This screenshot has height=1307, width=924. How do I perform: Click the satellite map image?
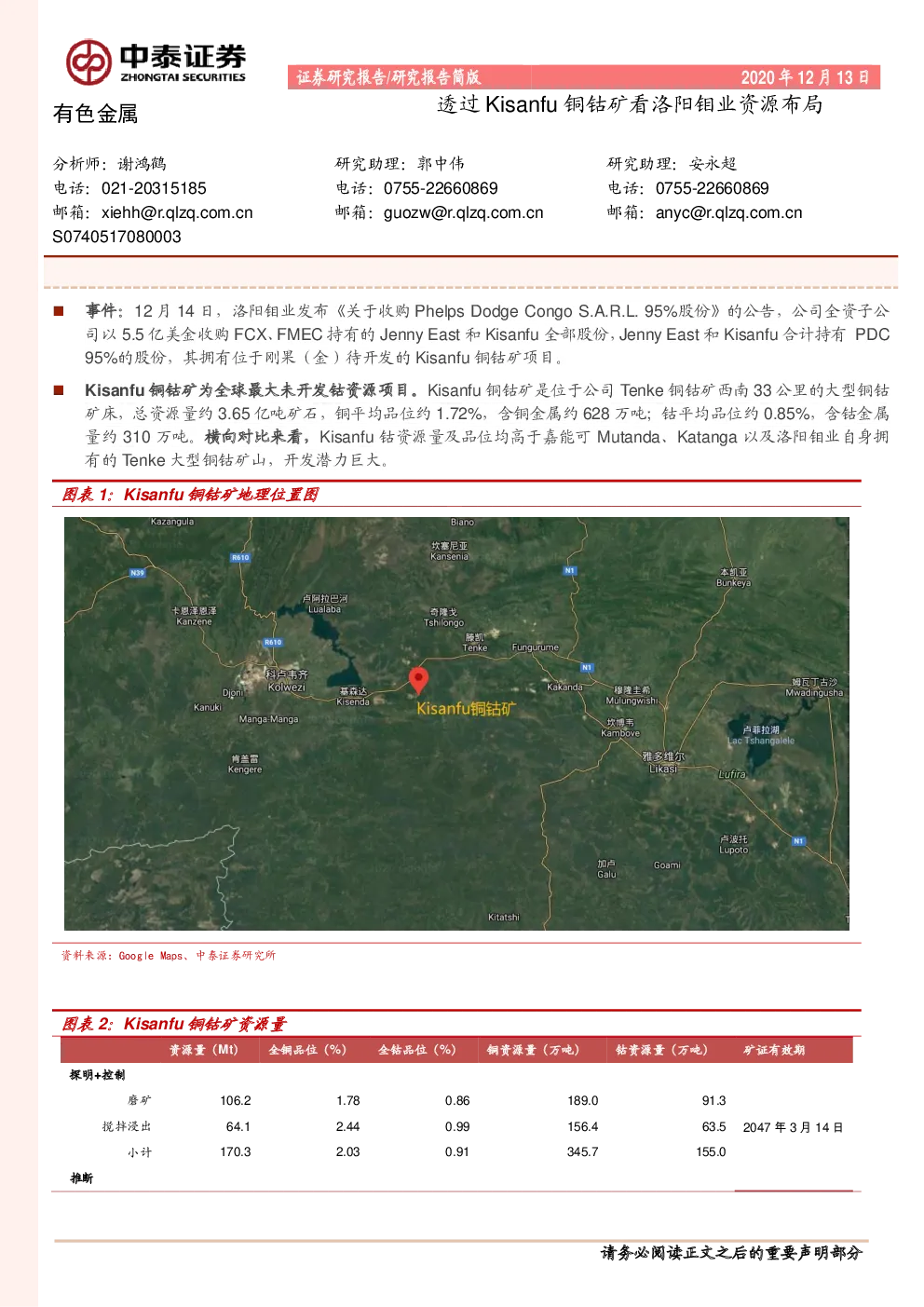click(x=456, y=724)
